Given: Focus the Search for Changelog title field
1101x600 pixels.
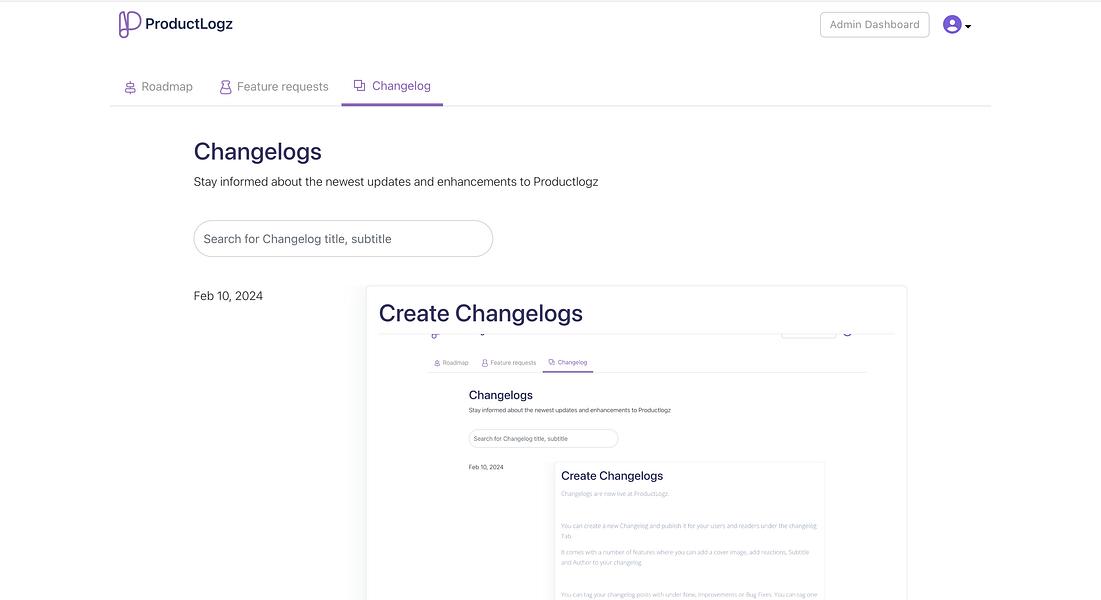Looking at the screenshot, I should (x=343, y=239).
